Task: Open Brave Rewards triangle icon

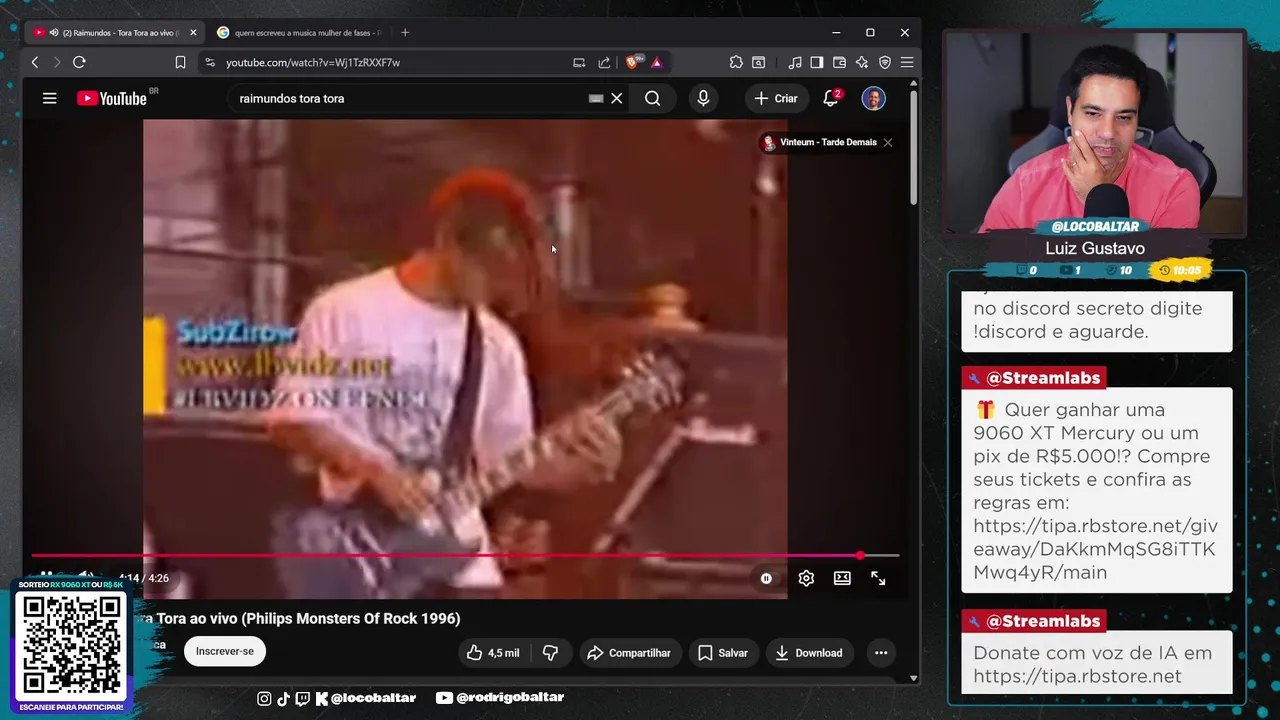Action: point(656,62)
